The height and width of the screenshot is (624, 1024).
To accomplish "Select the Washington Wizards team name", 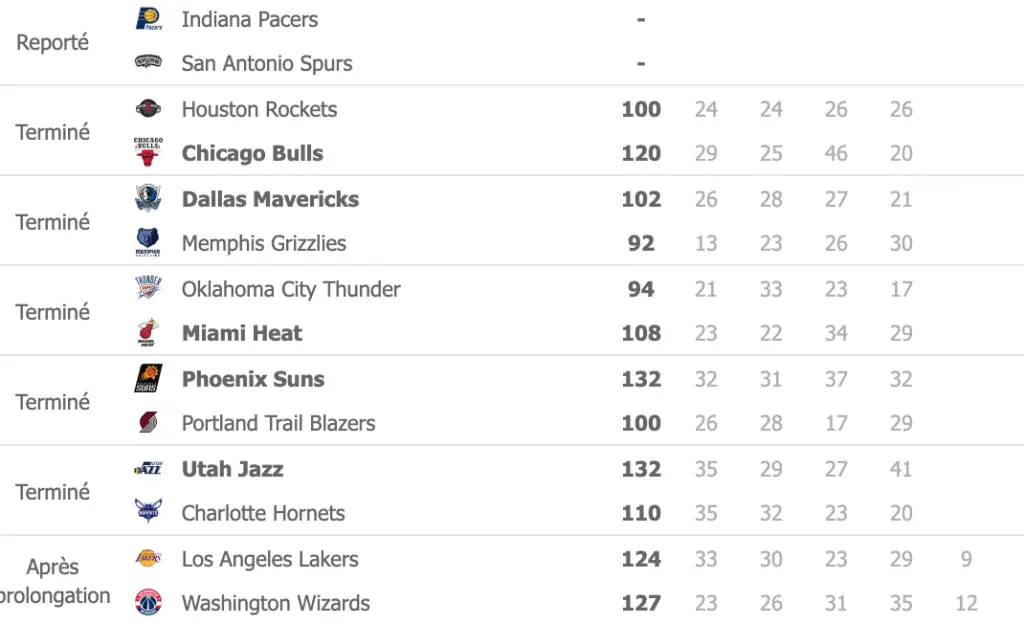I will (275, 604).
